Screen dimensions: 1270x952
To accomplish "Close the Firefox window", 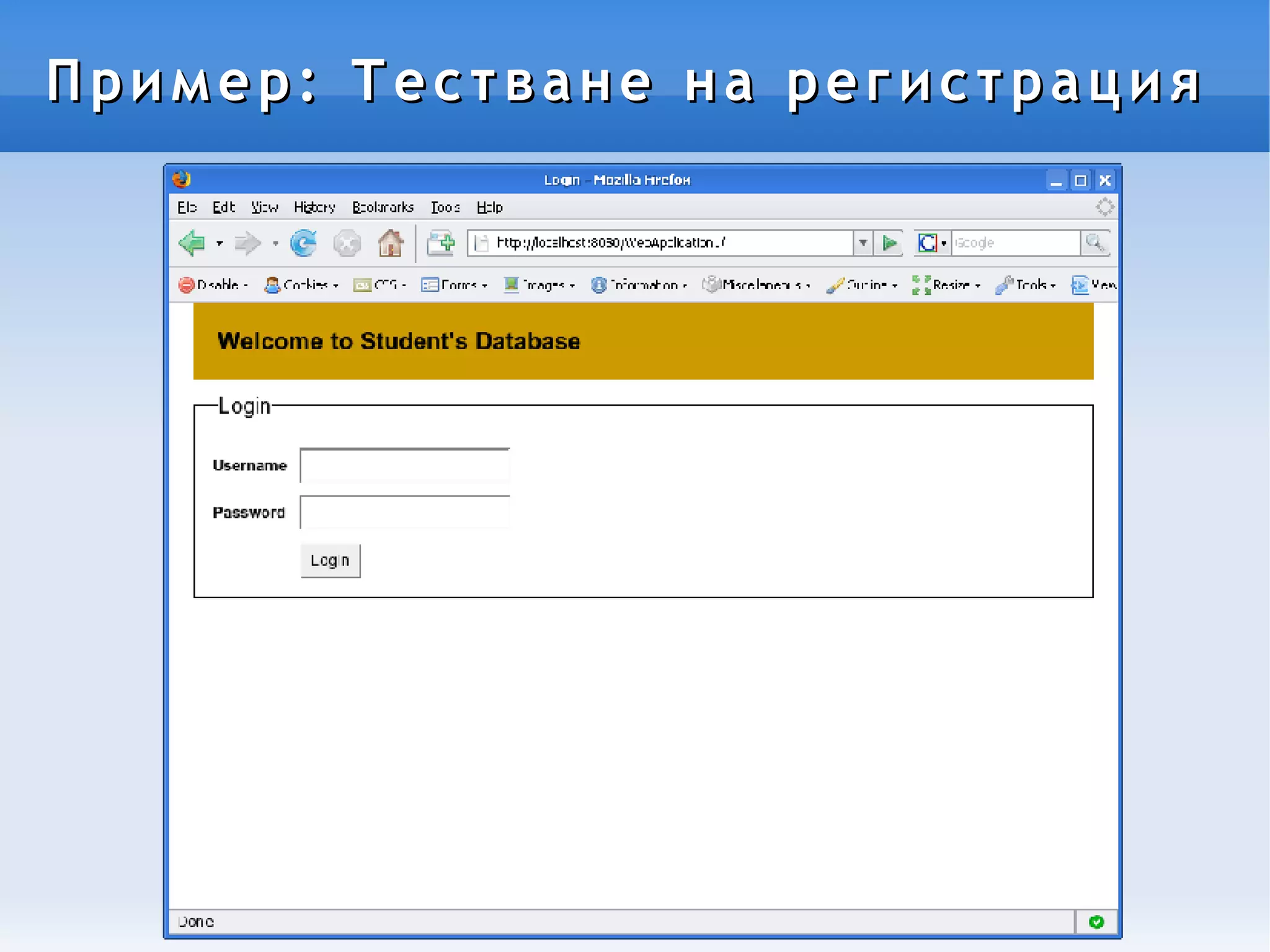I will [x=1105, y=180].
